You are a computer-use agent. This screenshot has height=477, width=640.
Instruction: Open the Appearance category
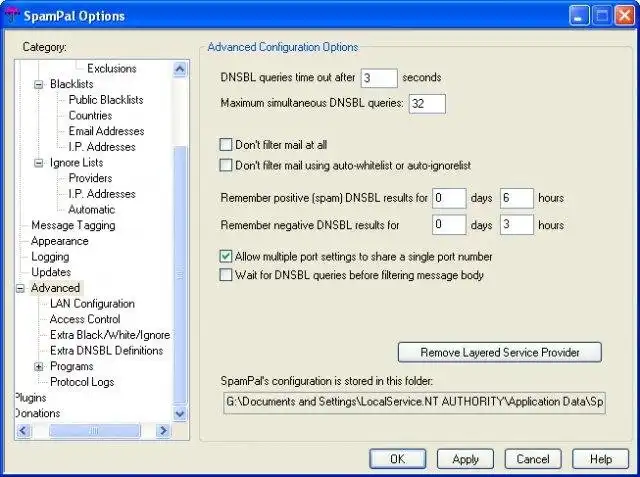60,241
